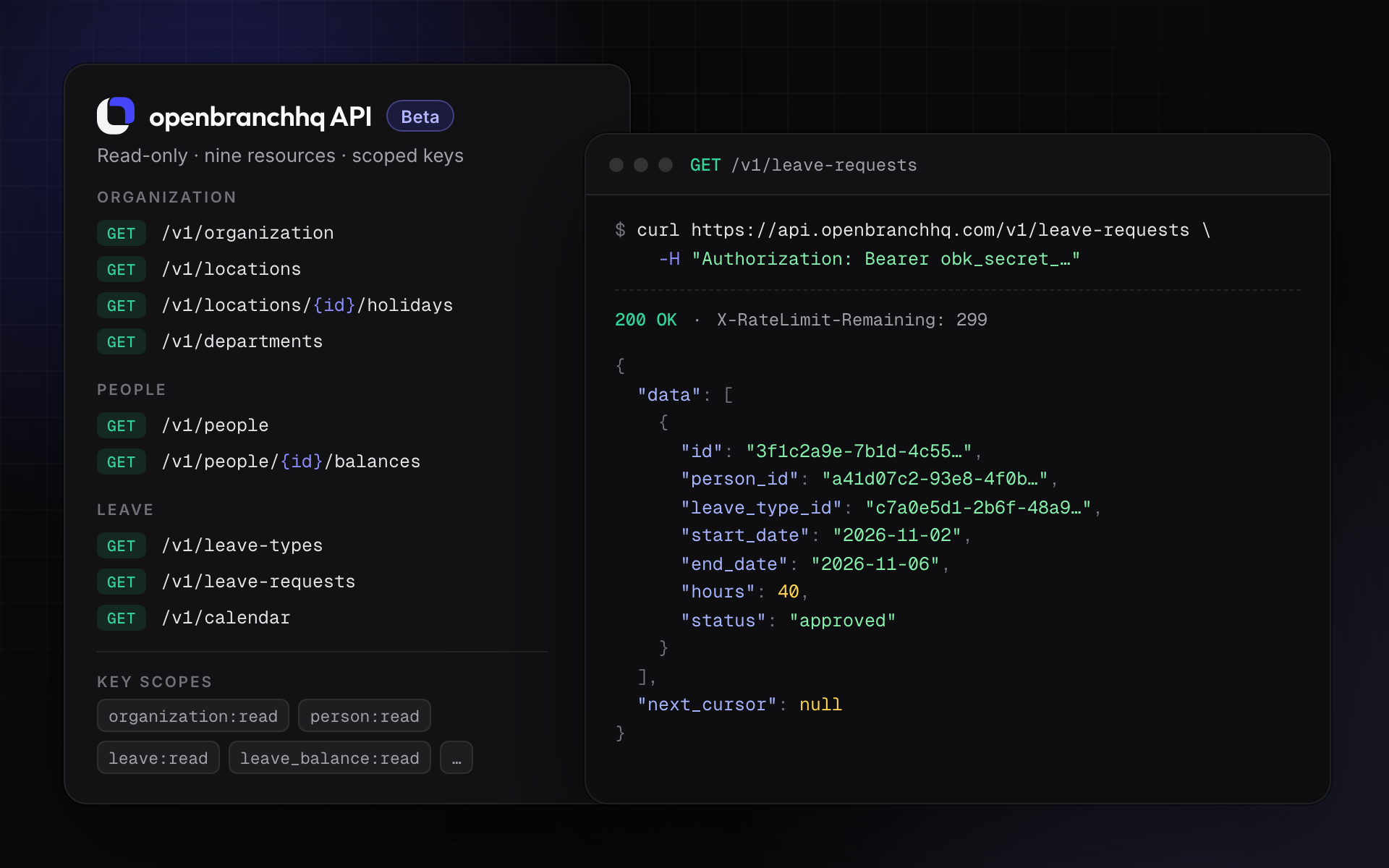The image size is (1389, 868).
Task: Click the organization:read scope chip
Action: tap(193, 715)
